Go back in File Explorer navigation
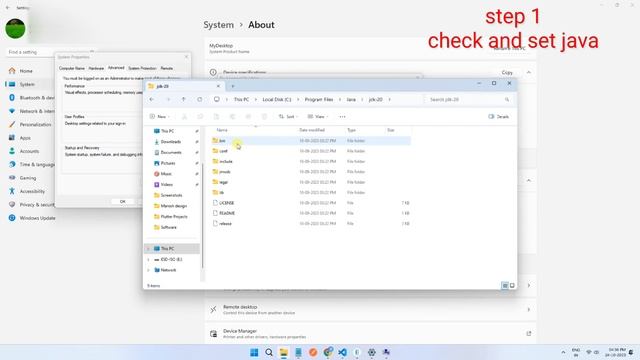Viewport: 640px width, 360px height. point(152,100)
